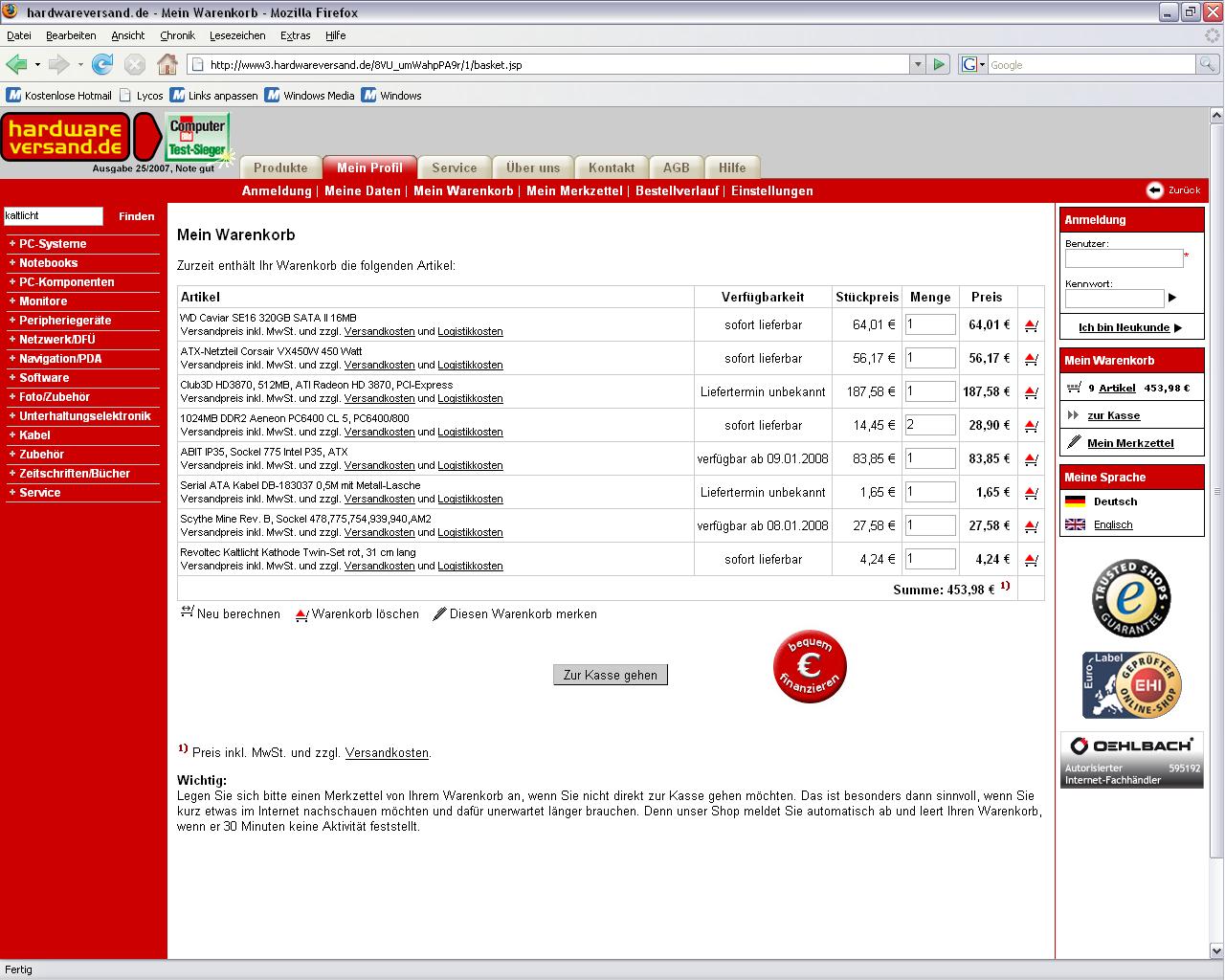Reload the page with refresh icon
Image resolution: width=1225 pixels, height=980 pixels.
(102, 64)
